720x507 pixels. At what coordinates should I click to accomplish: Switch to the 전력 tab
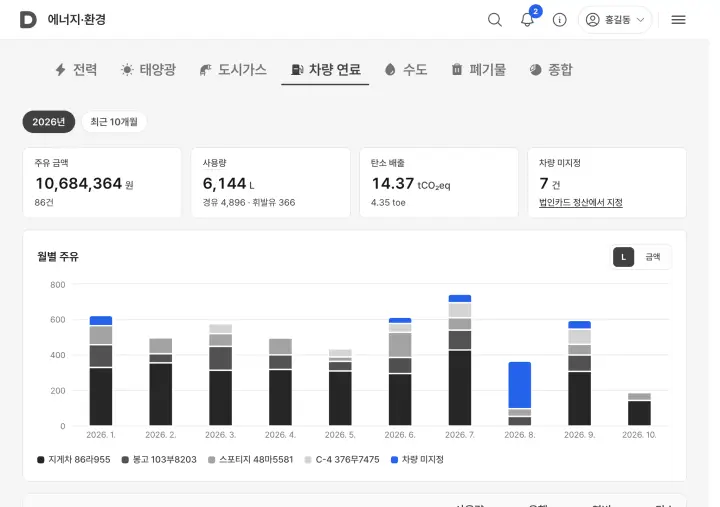[x=76, y=70]
